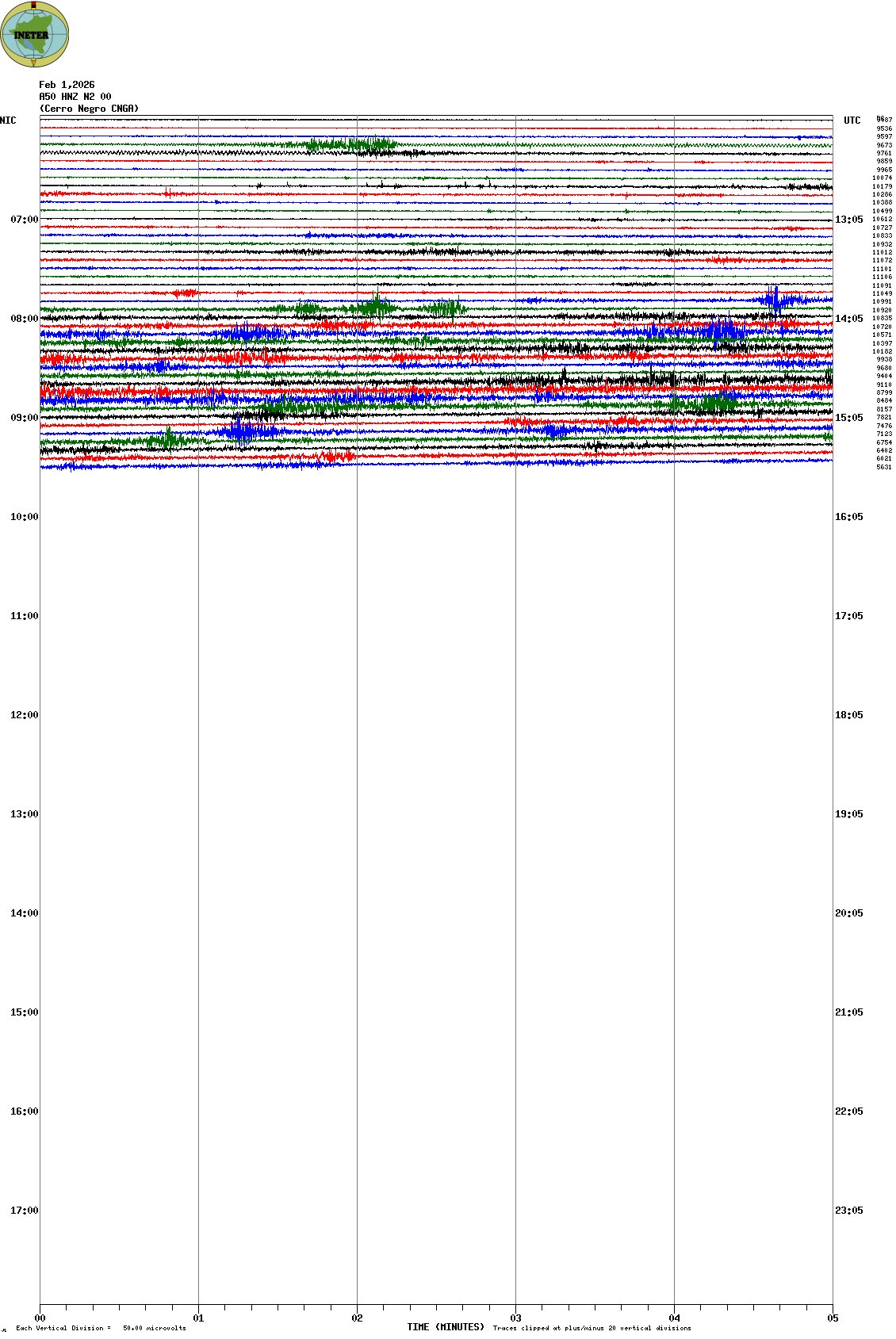The width and height of the screenshot is (896, 1339).
Task: Select the A50 HNZ N2 00 station code
Action: coord(75,97)
